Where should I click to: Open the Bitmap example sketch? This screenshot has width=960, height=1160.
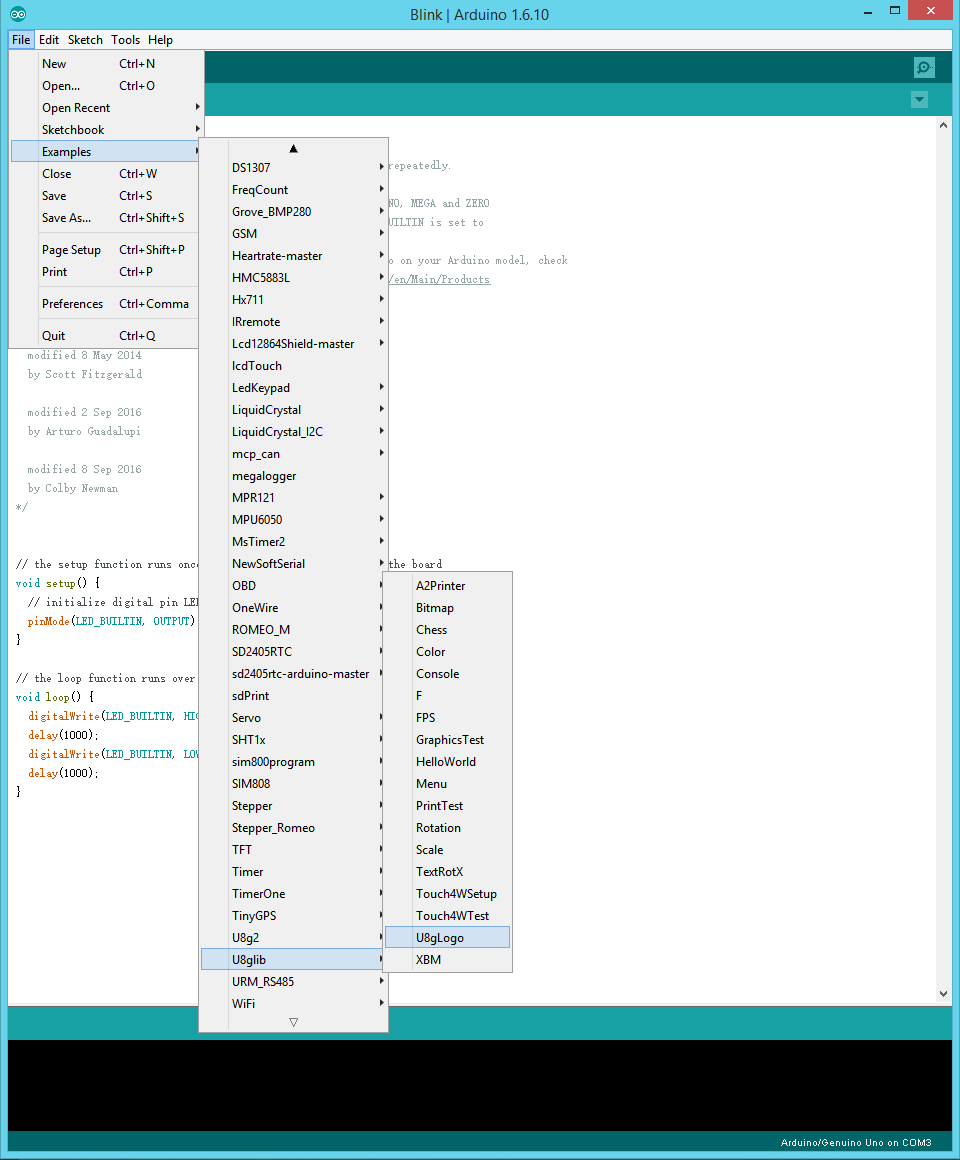(x=447, y=608)
